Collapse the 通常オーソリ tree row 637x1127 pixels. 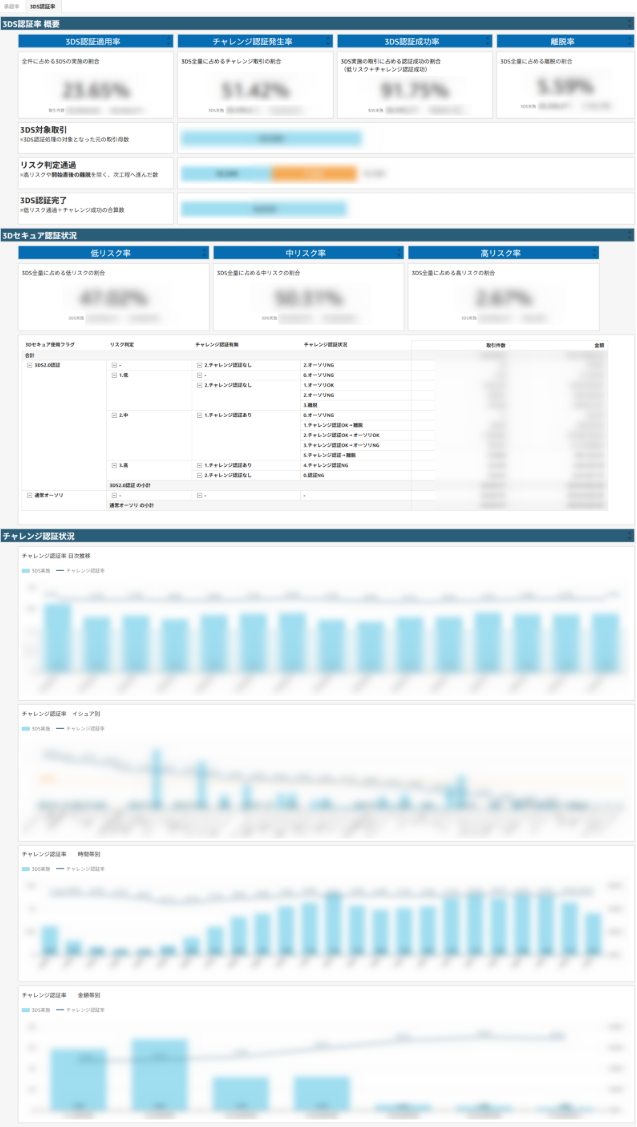pyautogui.click(x=29, y=495)
